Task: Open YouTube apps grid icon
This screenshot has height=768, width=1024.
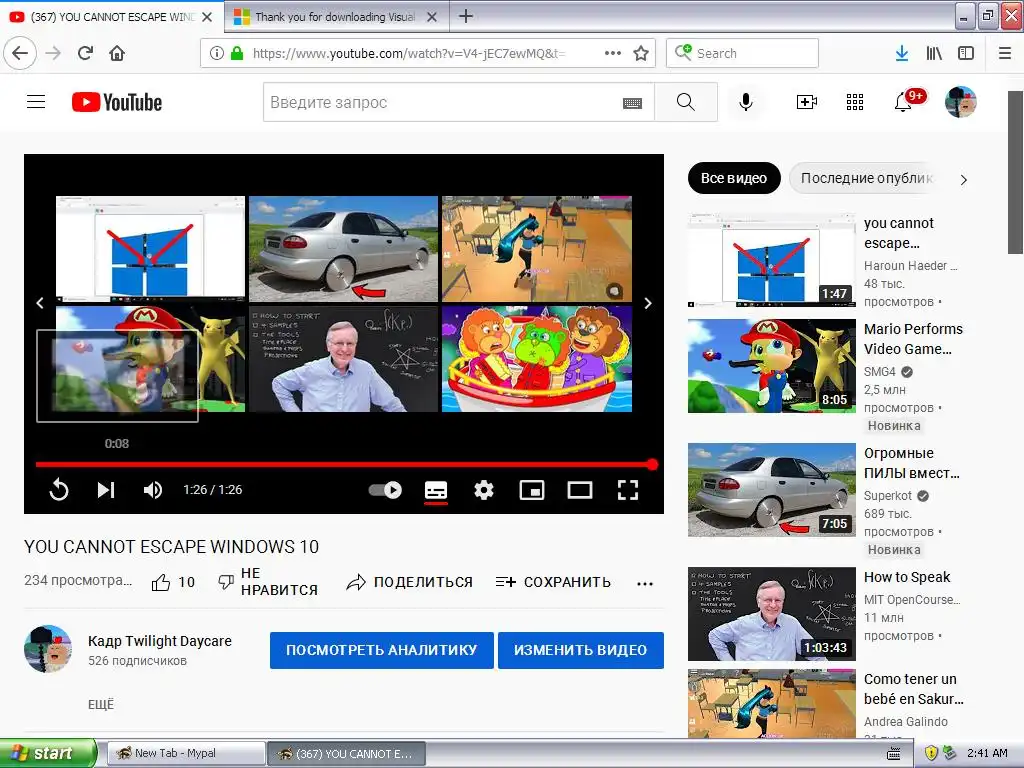Action: (855, 102)
